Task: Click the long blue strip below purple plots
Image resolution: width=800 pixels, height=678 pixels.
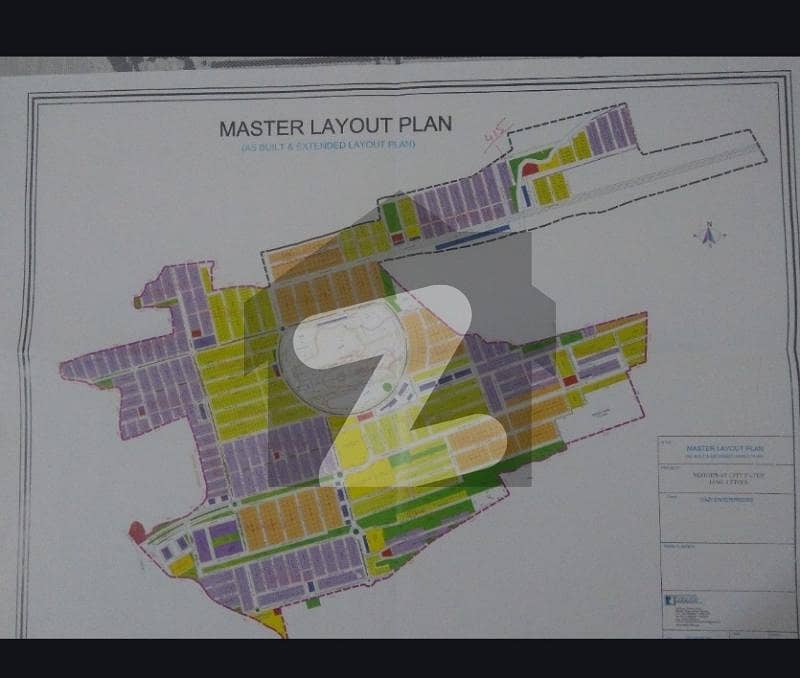Action: click(472, 237)
